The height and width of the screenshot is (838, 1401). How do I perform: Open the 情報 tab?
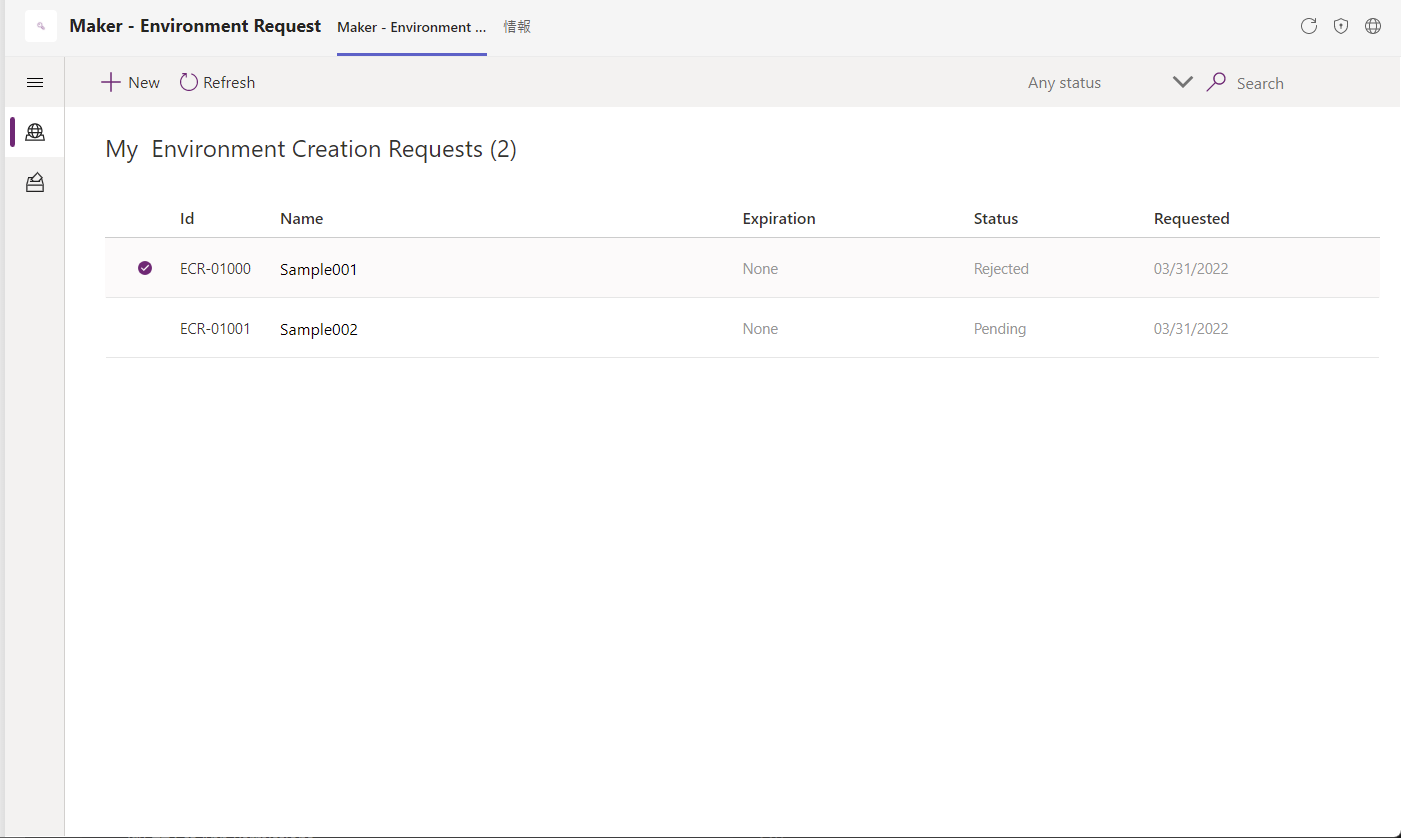(517, 27)
